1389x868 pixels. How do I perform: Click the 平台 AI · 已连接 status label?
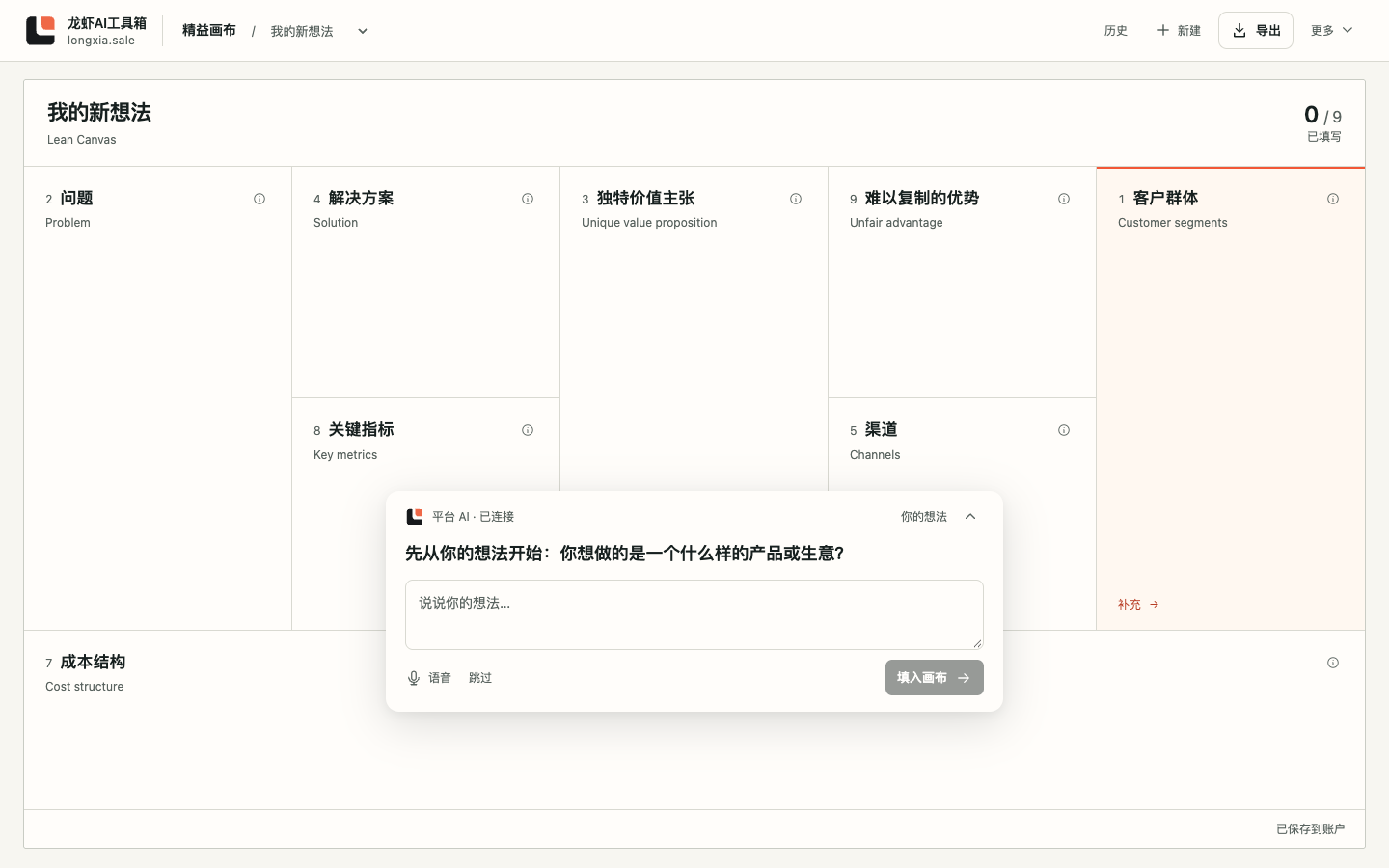coord(473,517)
